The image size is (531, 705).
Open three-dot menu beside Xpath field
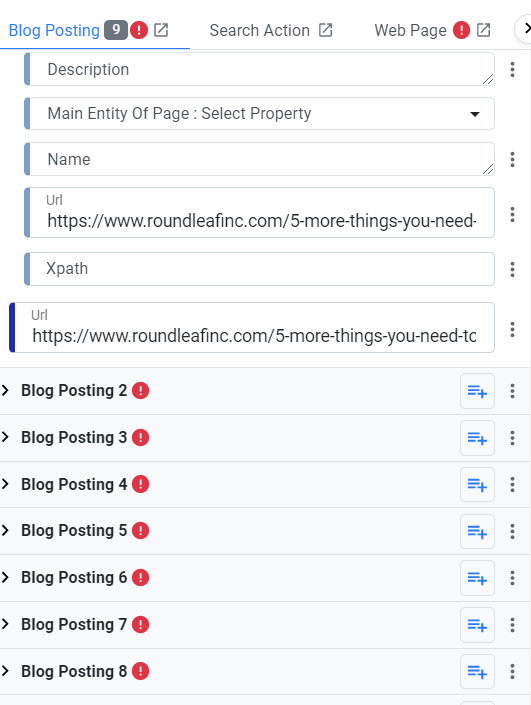pos(512,269)
